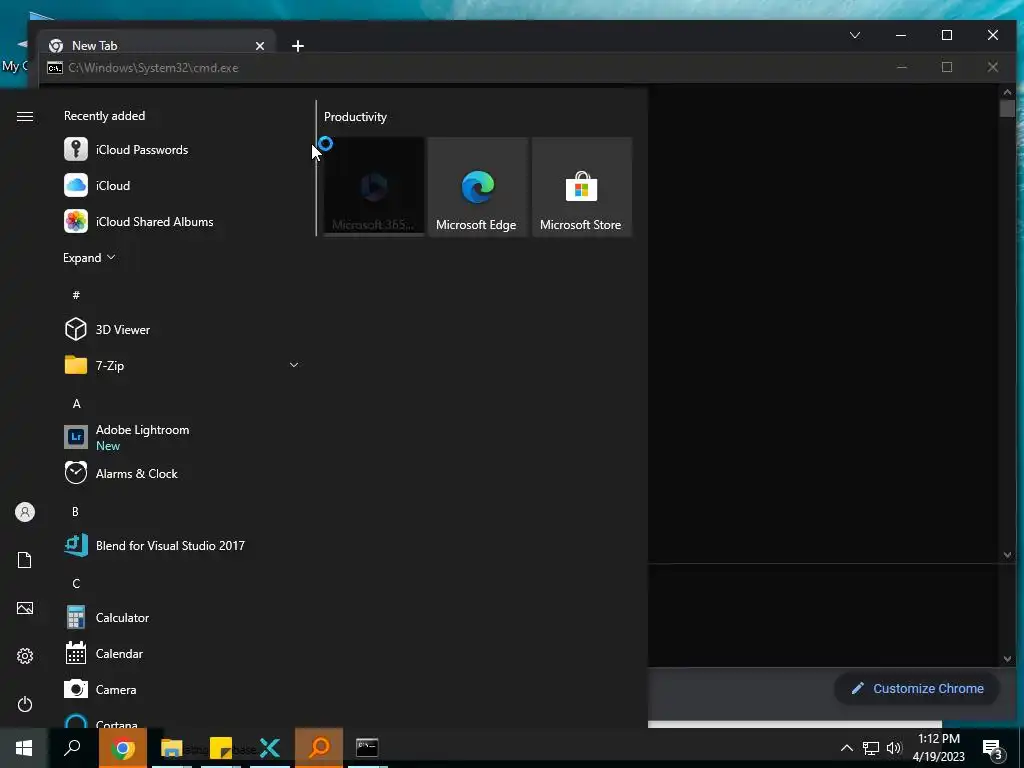This screenshot has width=1024, height=768.
Task: Open orange magnifier app on taskbar
Action: point(319,747)
